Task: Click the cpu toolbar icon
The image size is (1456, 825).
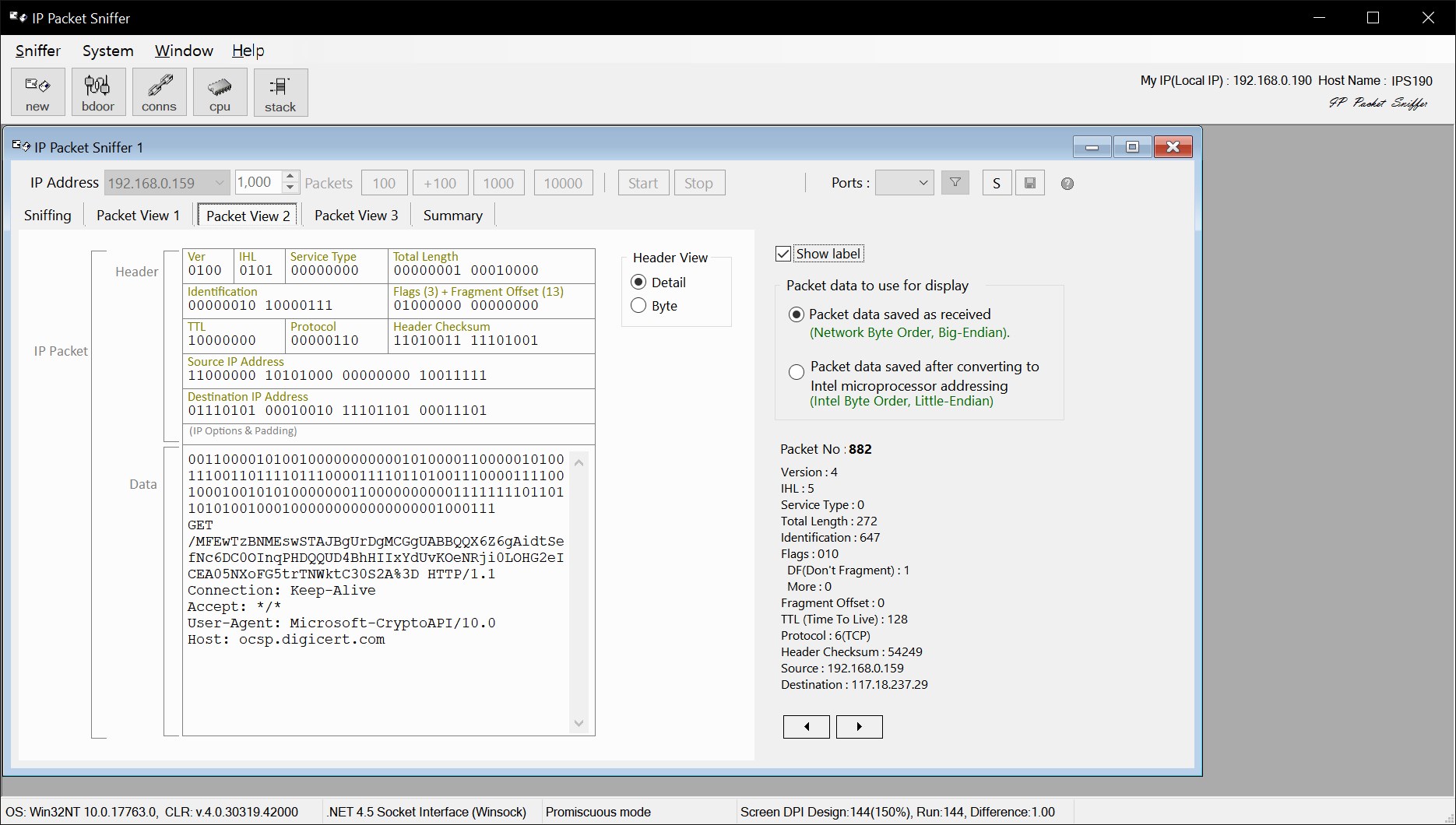Action: tap(220, 92)
